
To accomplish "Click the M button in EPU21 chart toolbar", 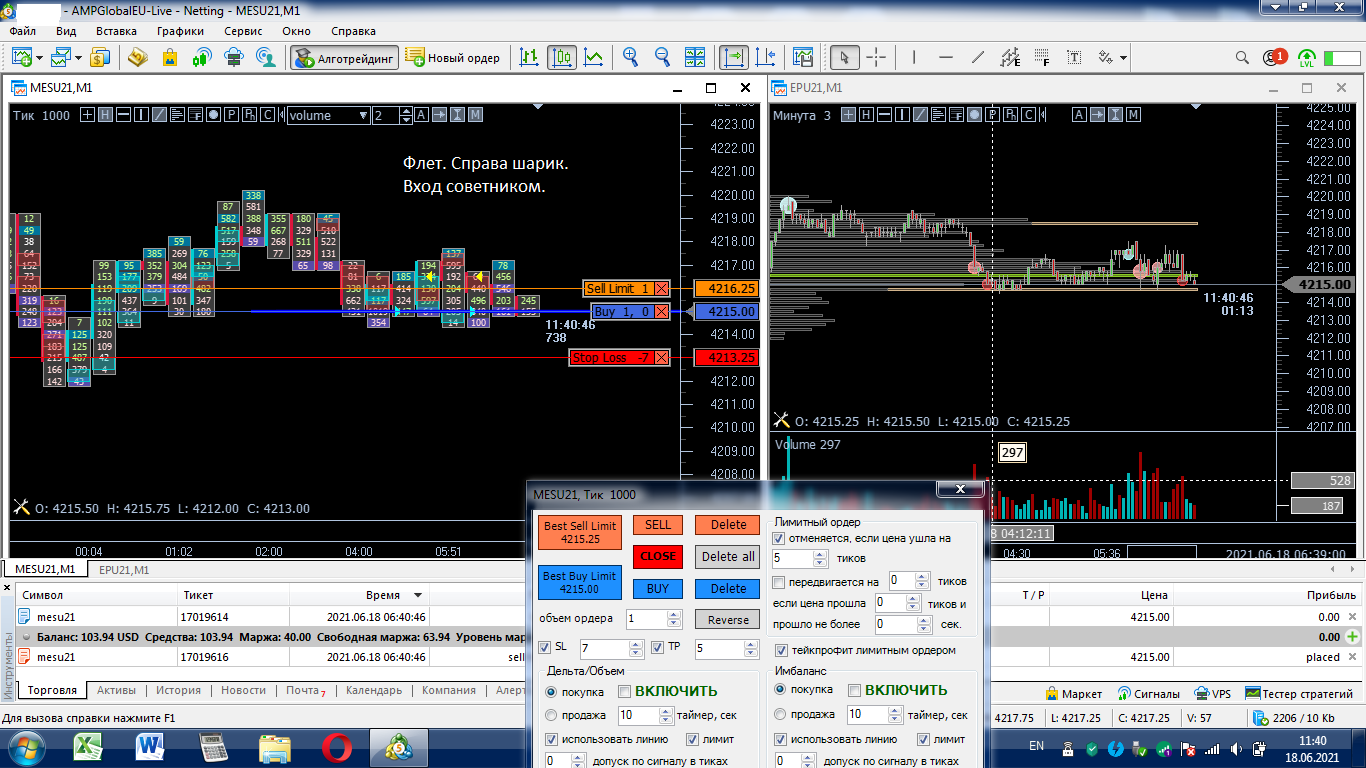I will click(x=1134, y=115).
